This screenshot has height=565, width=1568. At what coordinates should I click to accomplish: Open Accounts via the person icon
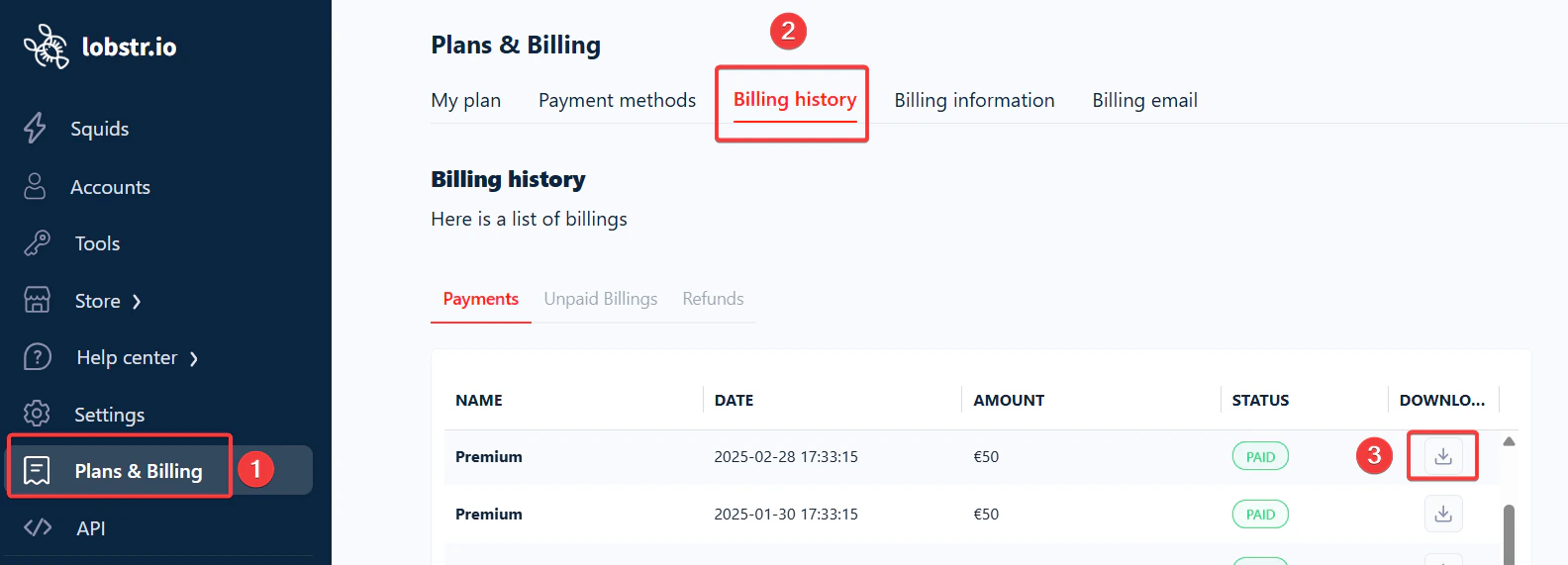point(35,186)
